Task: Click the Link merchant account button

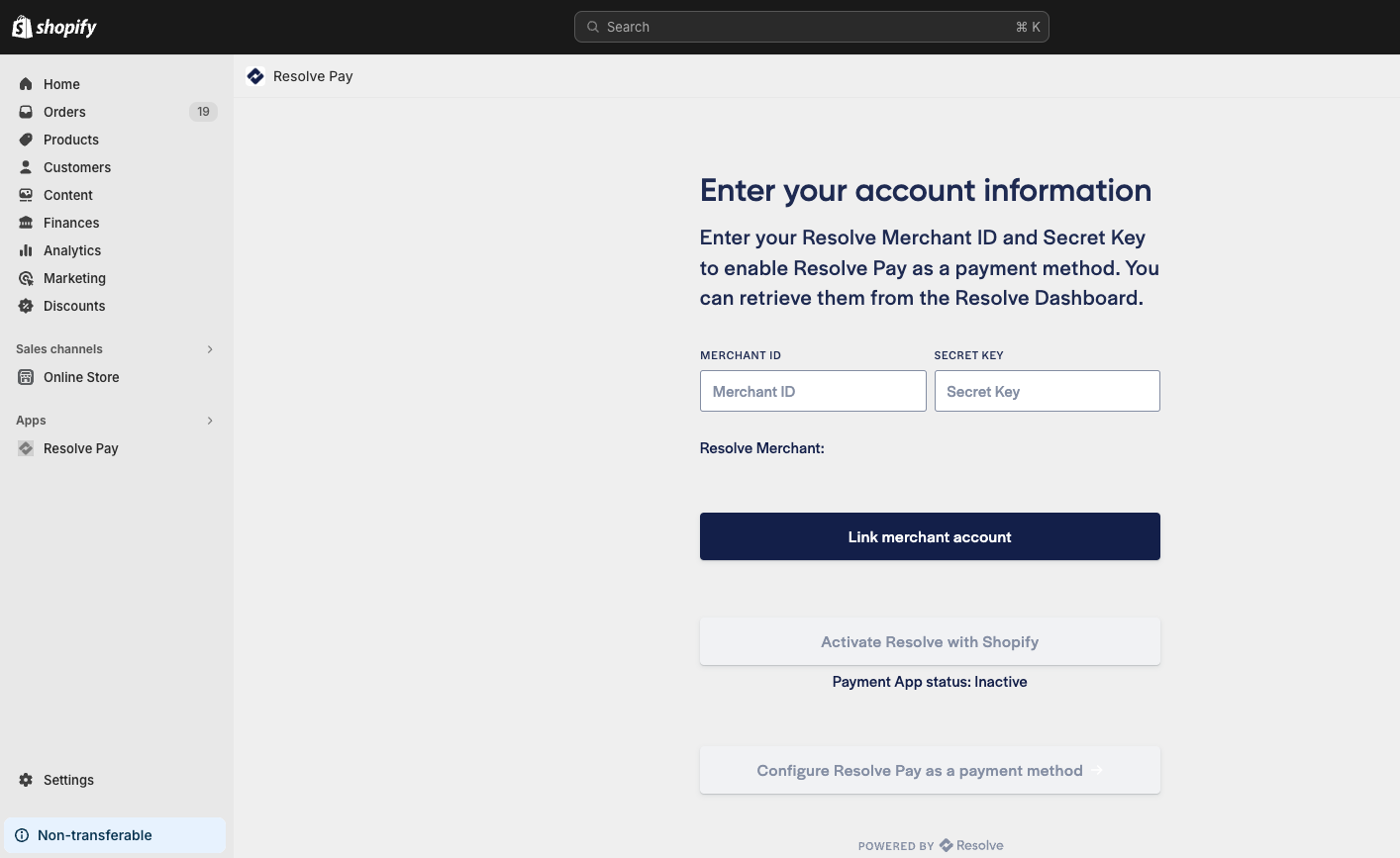Action: 930,536
